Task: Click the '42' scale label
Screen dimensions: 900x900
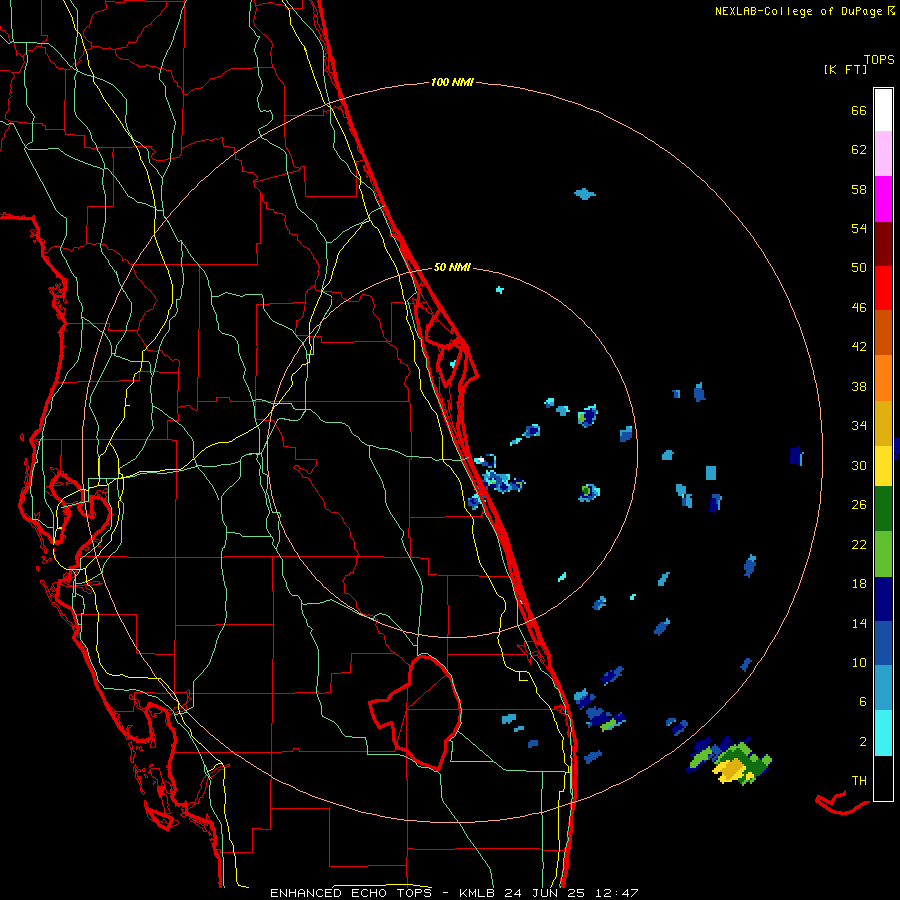Action: [x=859, y=347]
